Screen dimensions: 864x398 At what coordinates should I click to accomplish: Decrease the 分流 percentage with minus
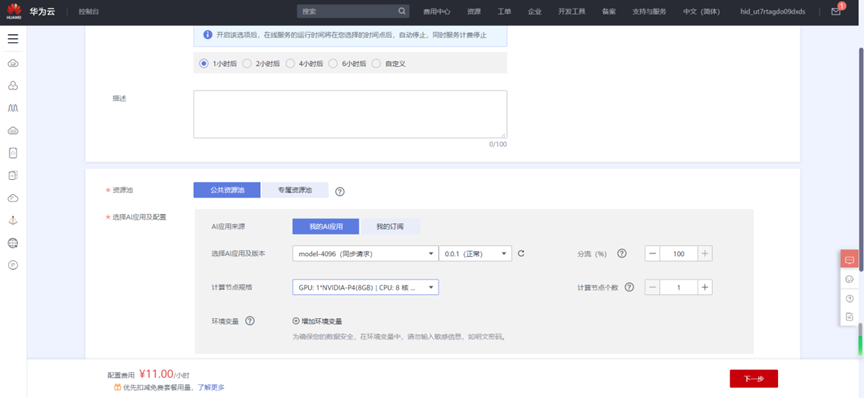click(x=652, y=254)
